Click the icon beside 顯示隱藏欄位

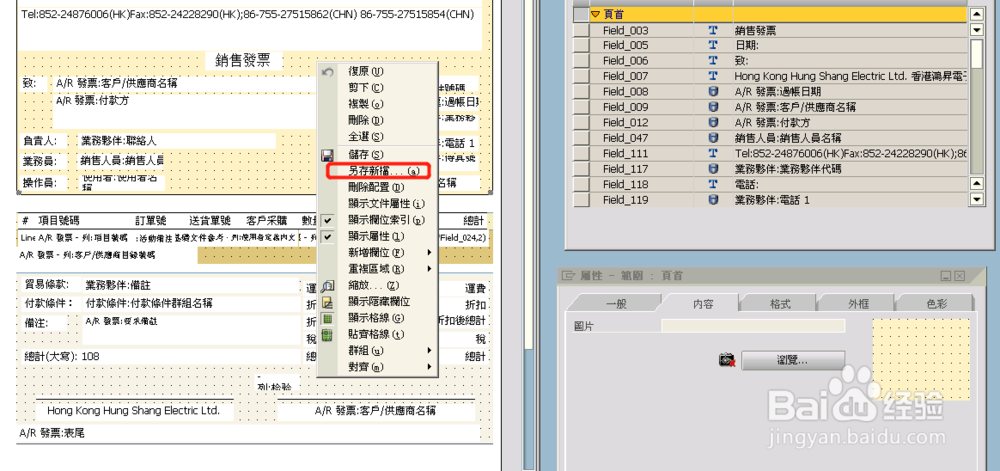(x=328, y=302)
